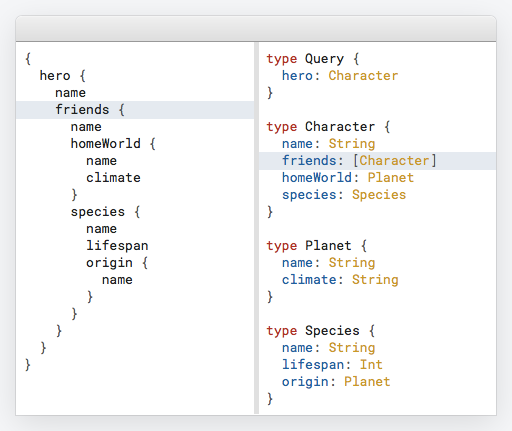512x431 pixels.
Task: Select "homeWorld {" in the query pane
Action: (x=113, y=144)
